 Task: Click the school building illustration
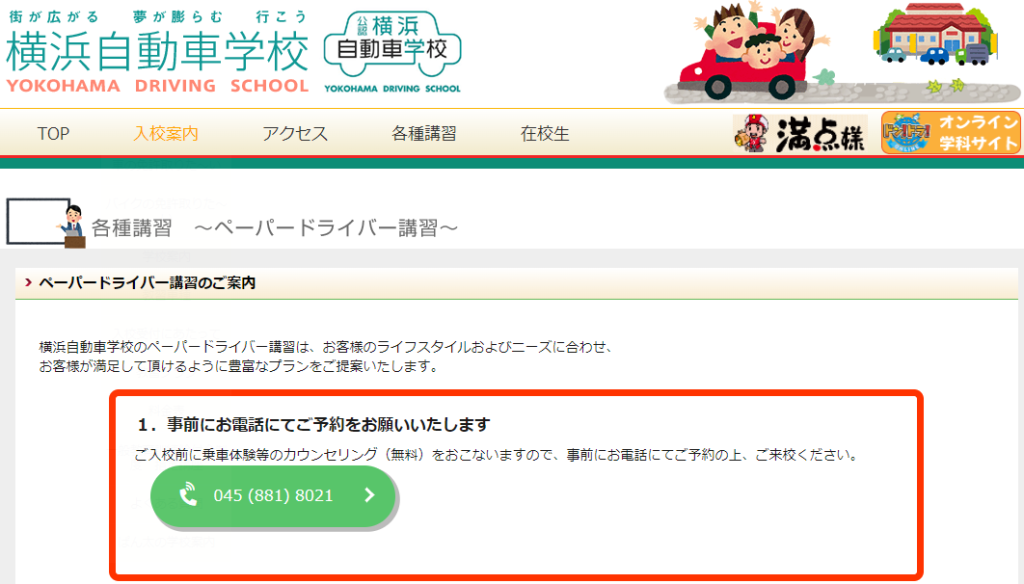pyautogui.click(x=935, y=35)
